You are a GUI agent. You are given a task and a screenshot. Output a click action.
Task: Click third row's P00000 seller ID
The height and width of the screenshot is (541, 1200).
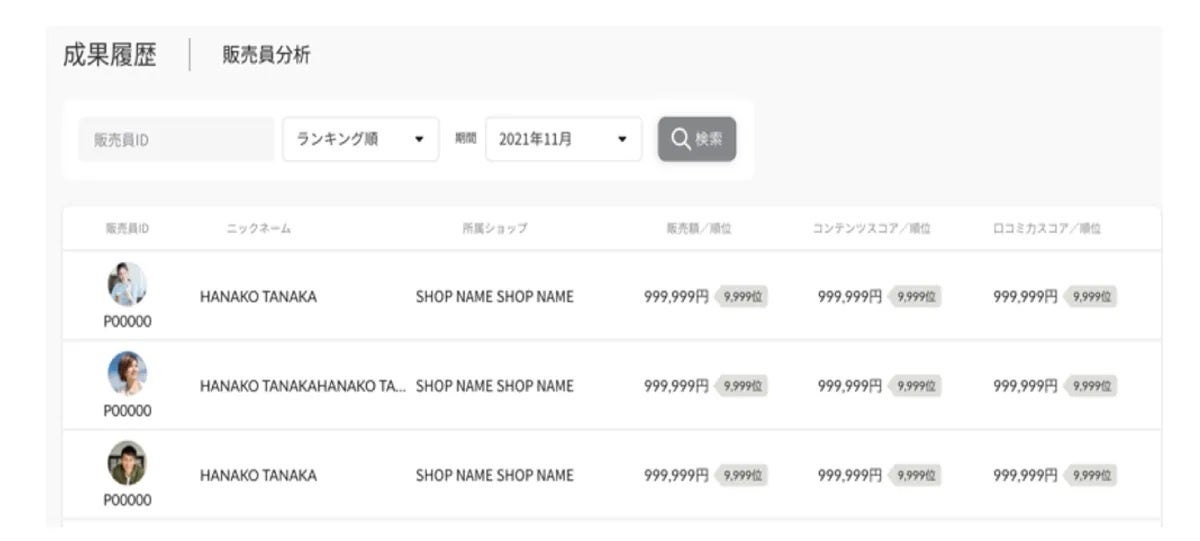(127, 500)
